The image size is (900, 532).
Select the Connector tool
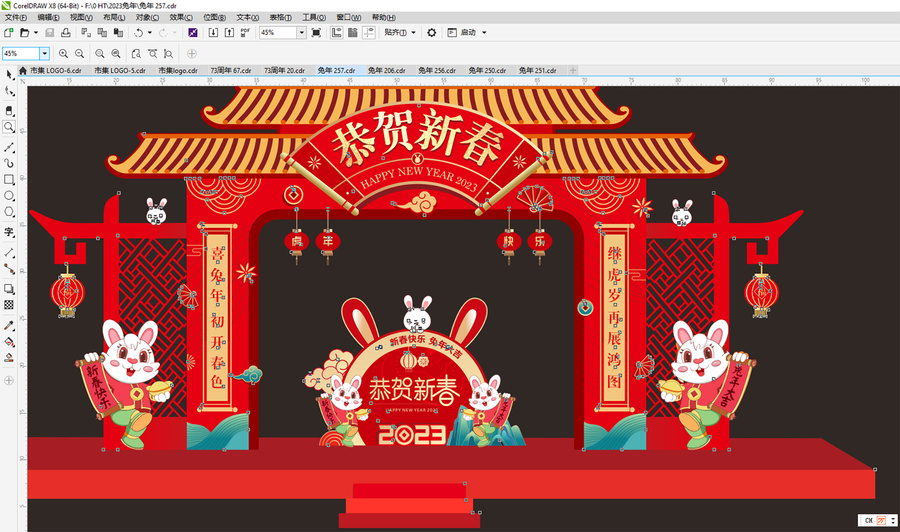[x=9, y=269]
